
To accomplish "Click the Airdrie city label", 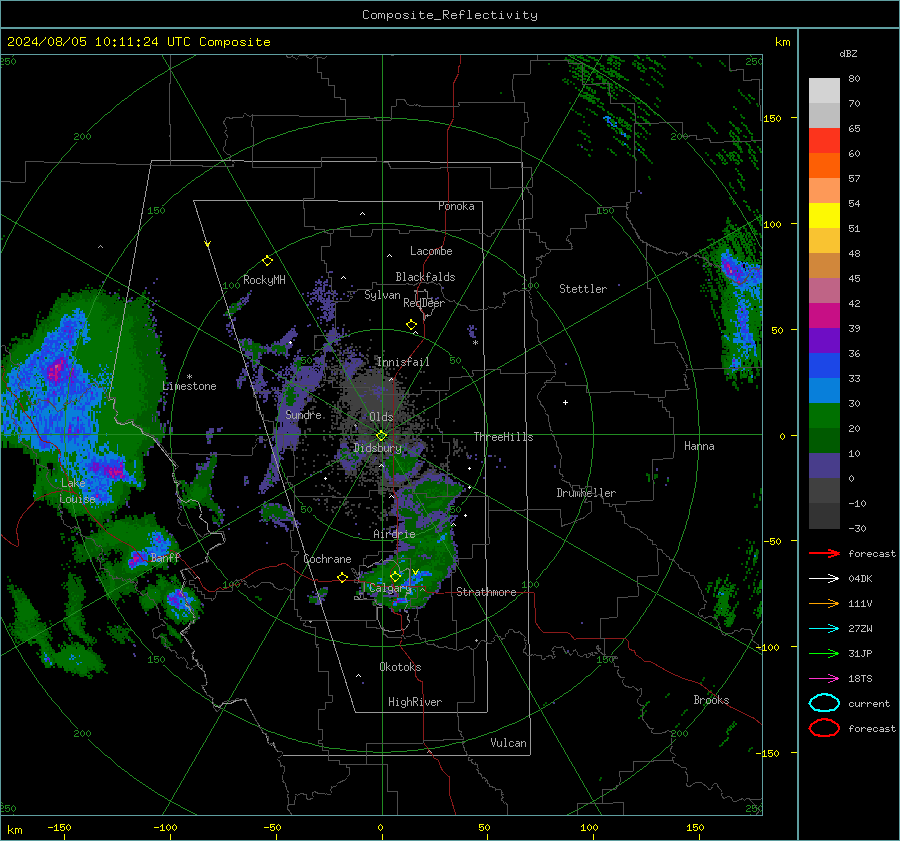I will coord(394,534).
